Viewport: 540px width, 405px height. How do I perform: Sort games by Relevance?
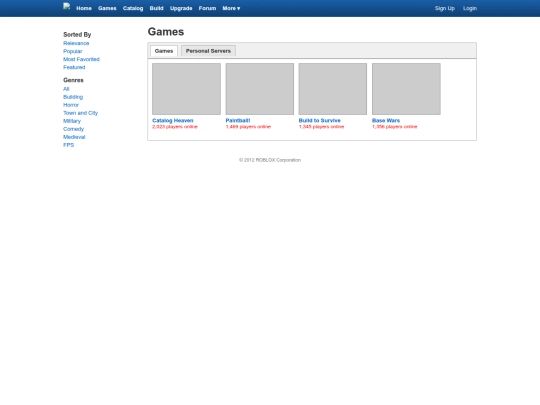pyautogui.click(x=76, y=43)
